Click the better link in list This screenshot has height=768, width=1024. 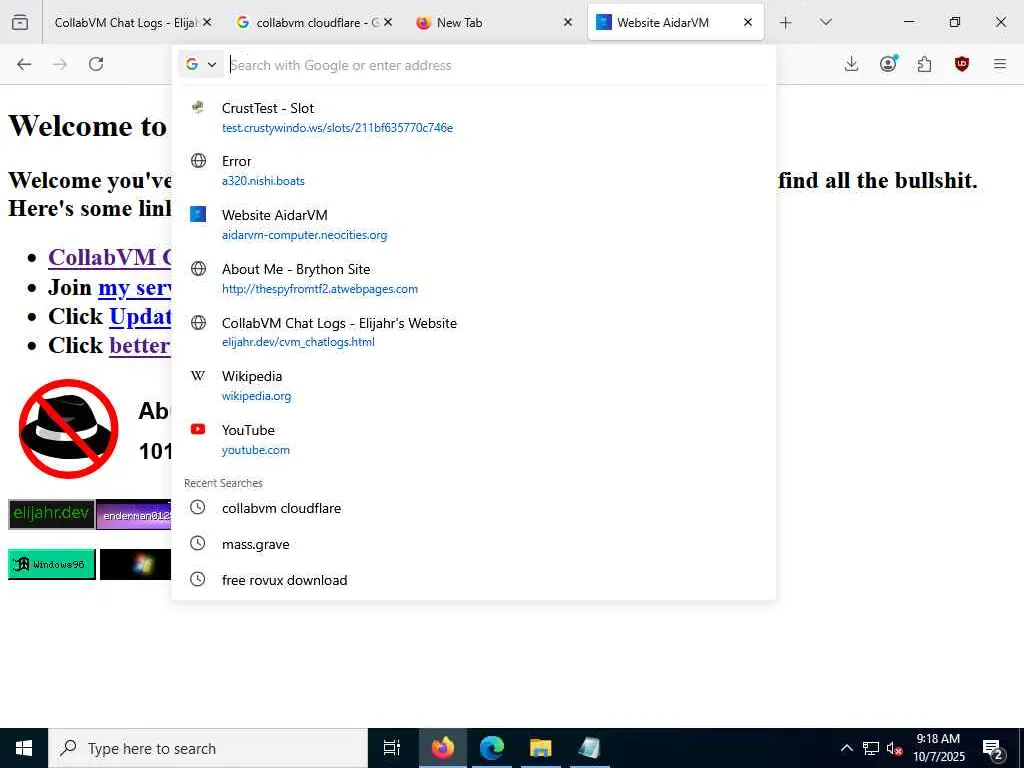point(140,345)
